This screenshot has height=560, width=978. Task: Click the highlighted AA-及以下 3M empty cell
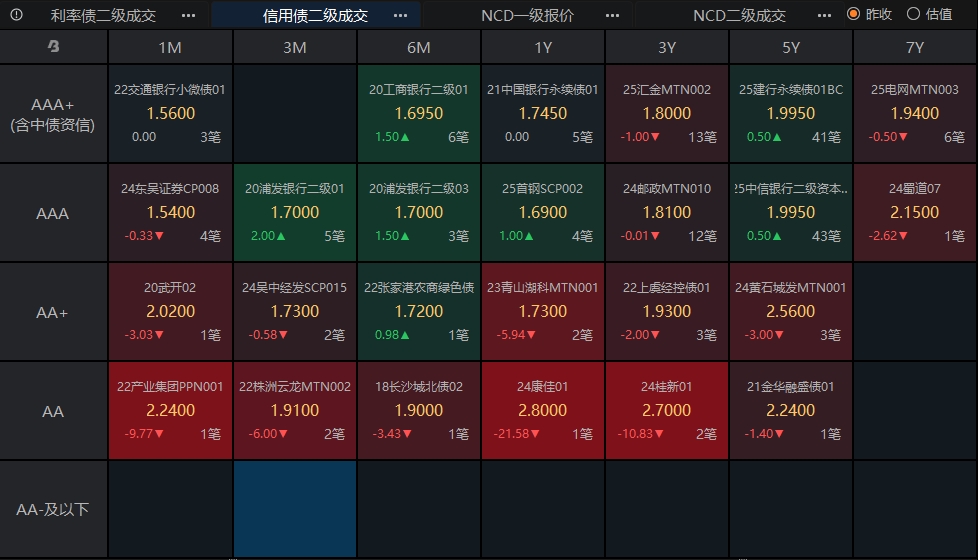[x=294, y=509]
